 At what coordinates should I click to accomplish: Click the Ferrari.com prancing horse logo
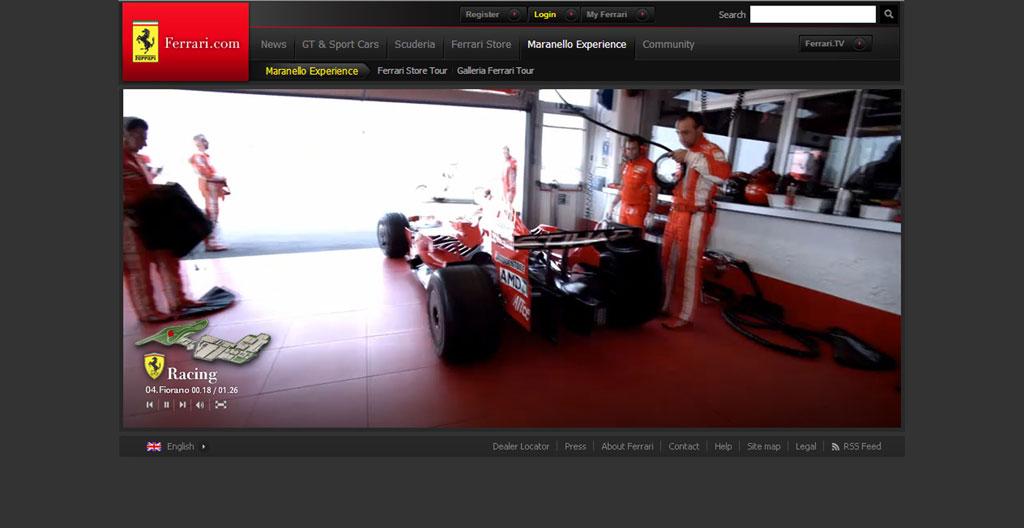pyautogui.click(x=146, y=42)
